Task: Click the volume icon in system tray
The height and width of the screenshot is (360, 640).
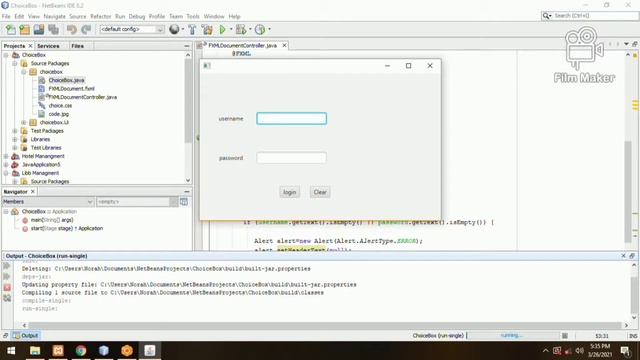Action: [x=580, y=351]
